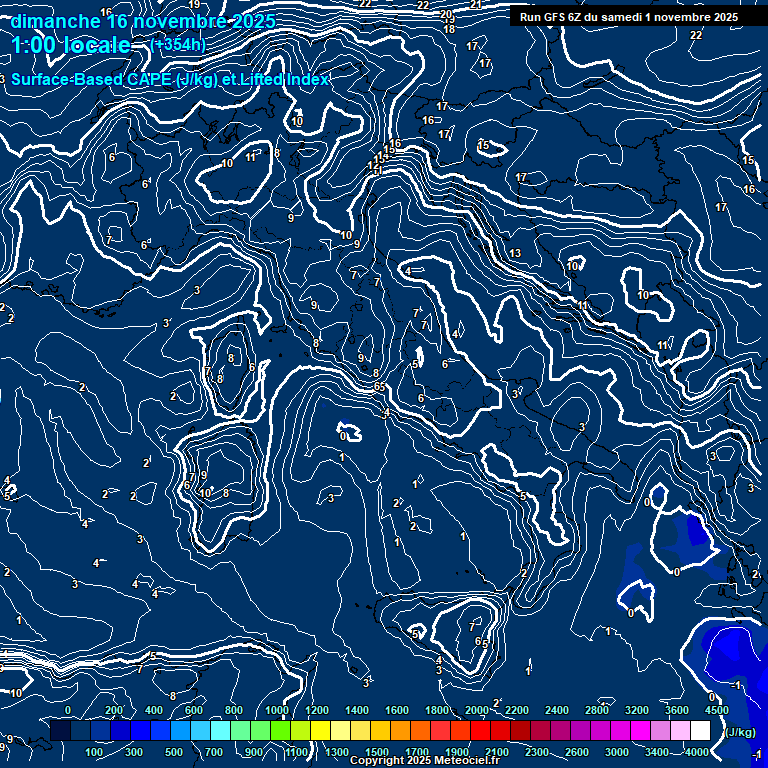Click the '200' legend value

tap(114, 710)
